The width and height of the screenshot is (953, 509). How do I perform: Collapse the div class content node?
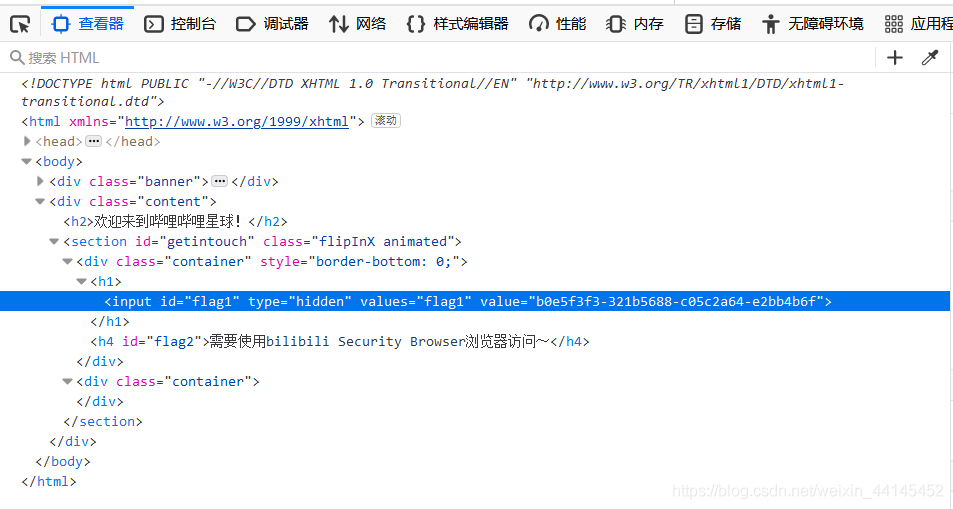coord(40,201)
